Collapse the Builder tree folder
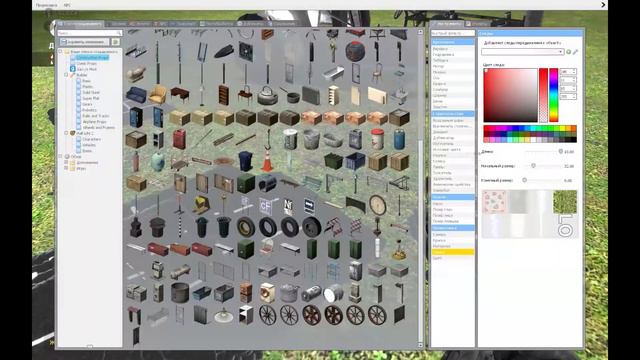This screenshot has width=640, height=360. [66, 75]
